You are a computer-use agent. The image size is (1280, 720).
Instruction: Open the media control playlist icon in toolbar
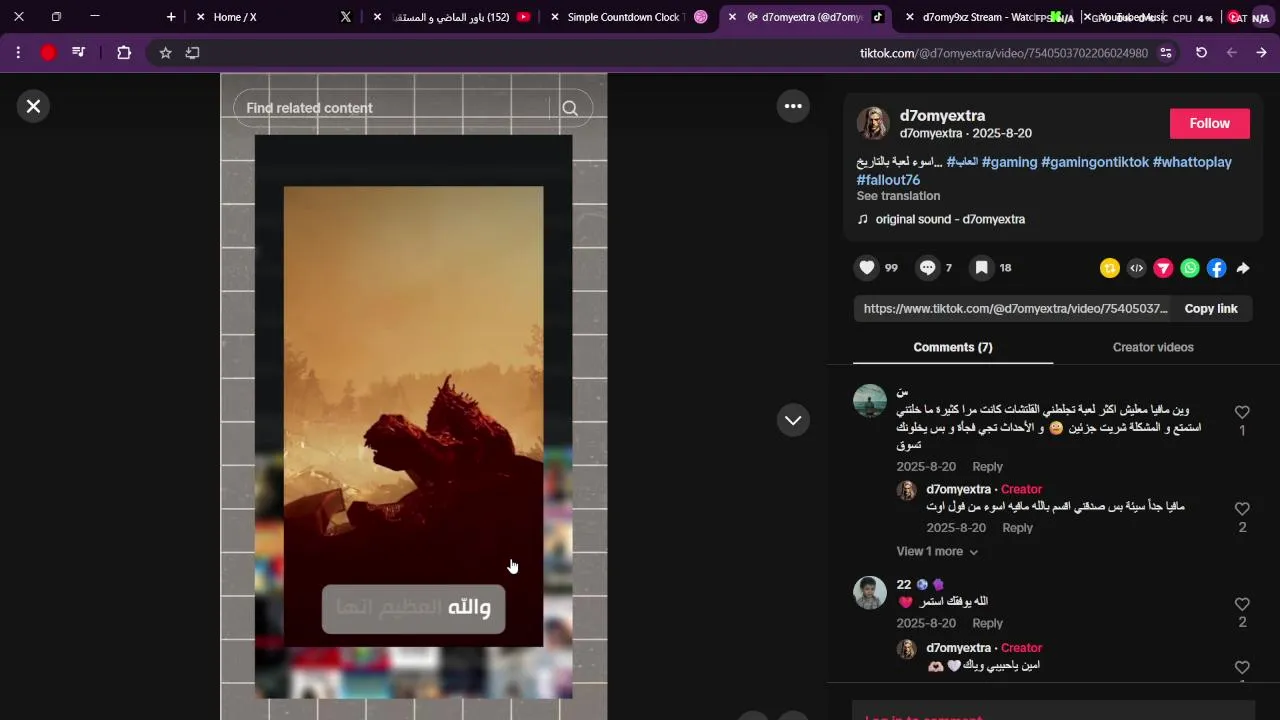pos(78,52)
